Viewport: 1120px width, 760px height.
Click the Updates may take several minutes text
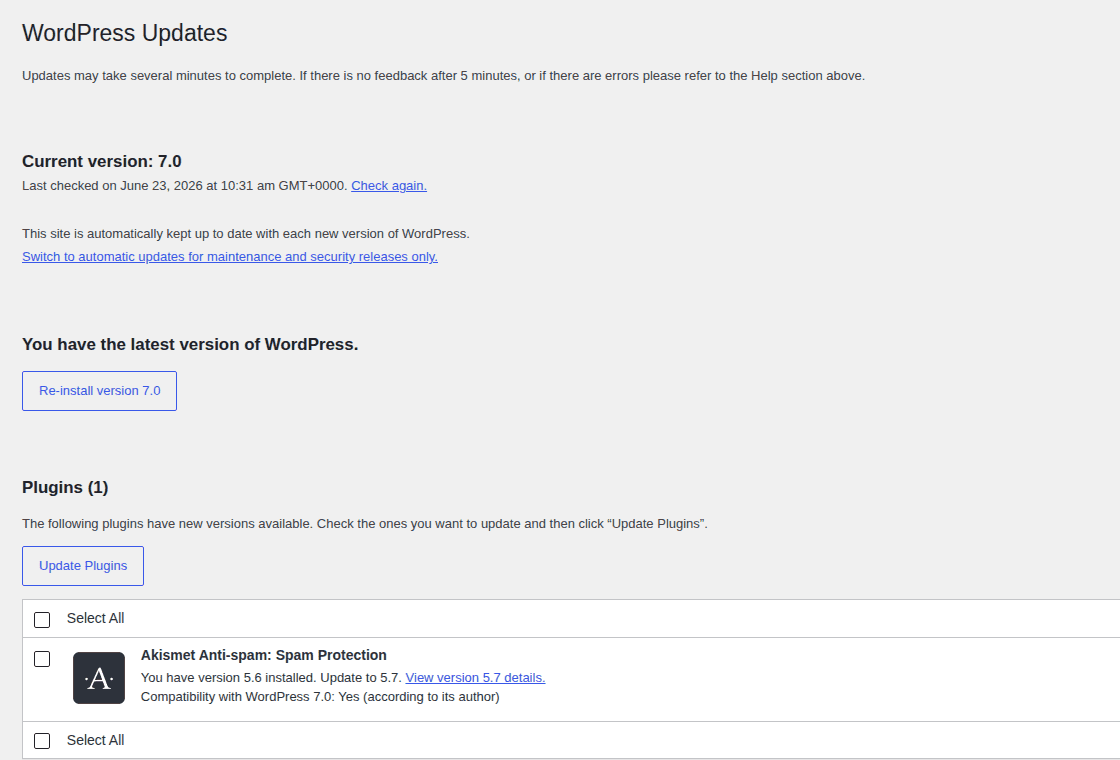pyautogui.click(x=444, y=76)
